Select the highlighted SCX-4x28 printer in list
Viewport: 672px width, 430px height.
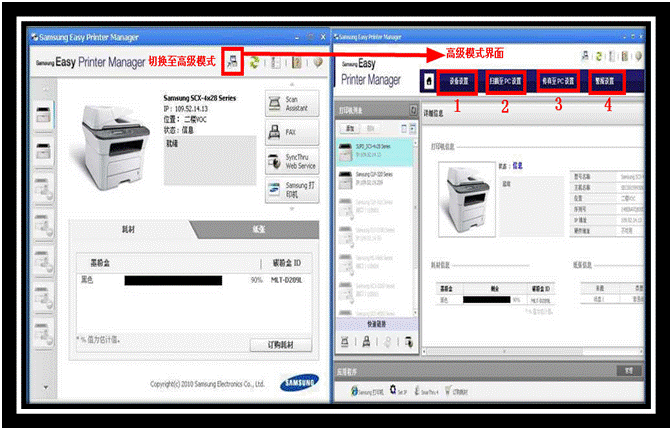point(375,152)
